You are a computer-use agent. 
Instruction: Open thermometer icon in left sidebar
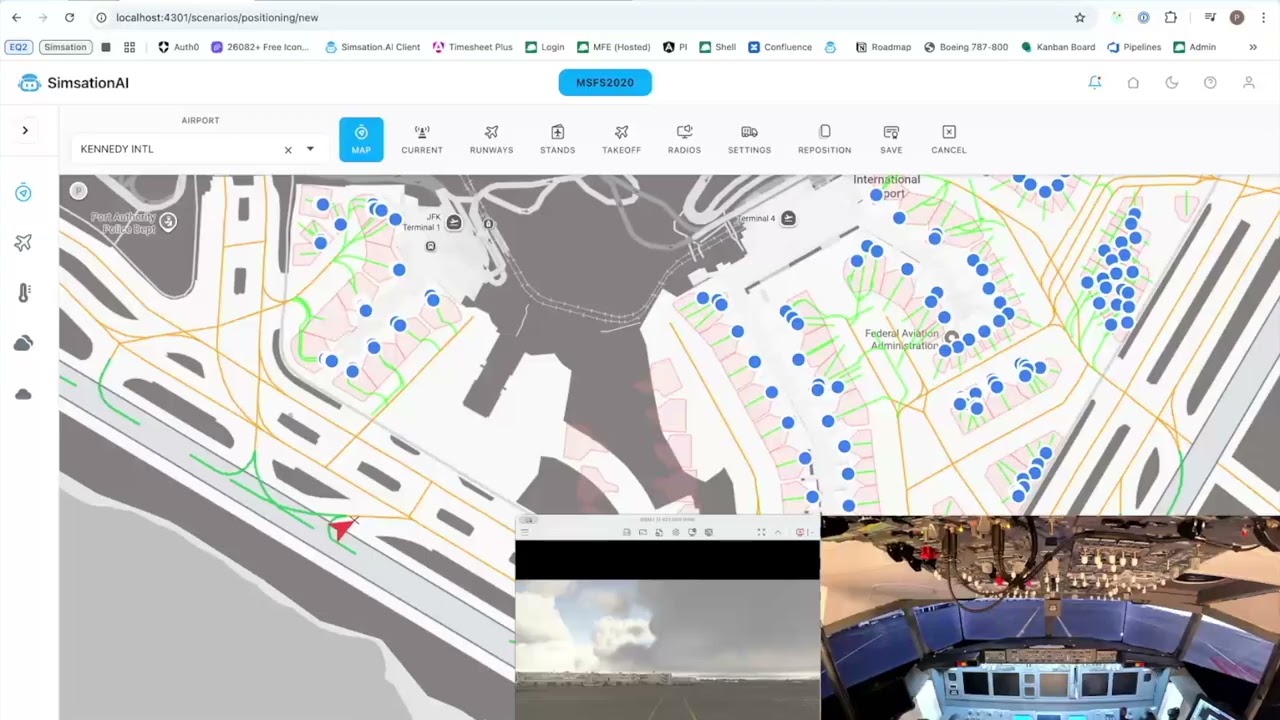[x=23, y=293]
